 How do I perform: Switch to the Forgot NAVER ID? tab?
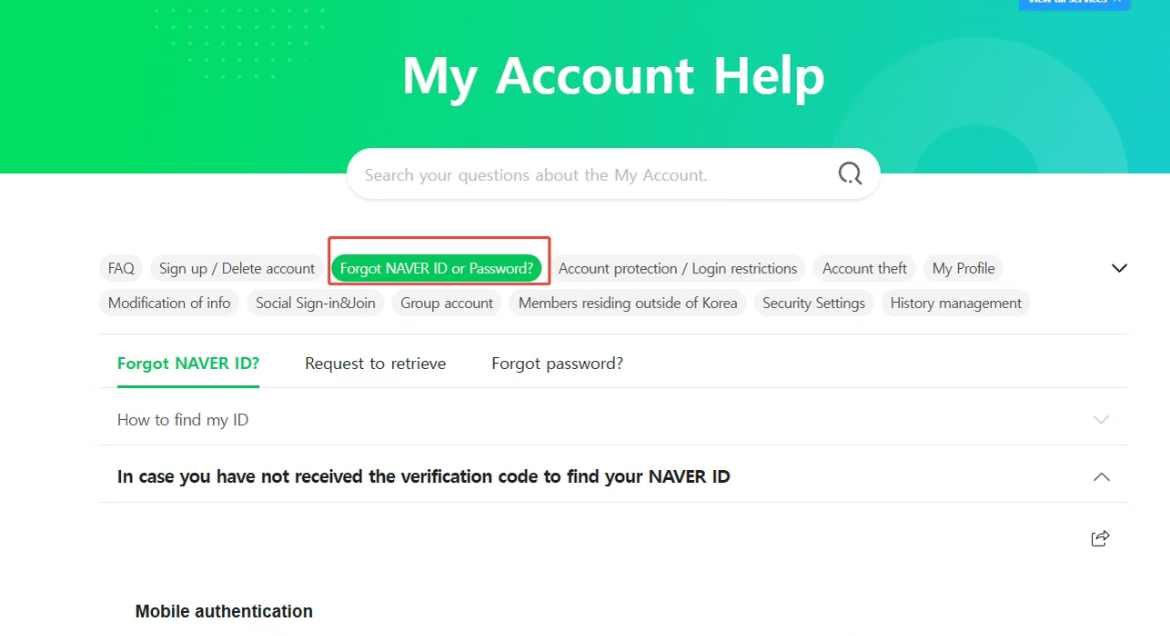(x=188, y=363)
